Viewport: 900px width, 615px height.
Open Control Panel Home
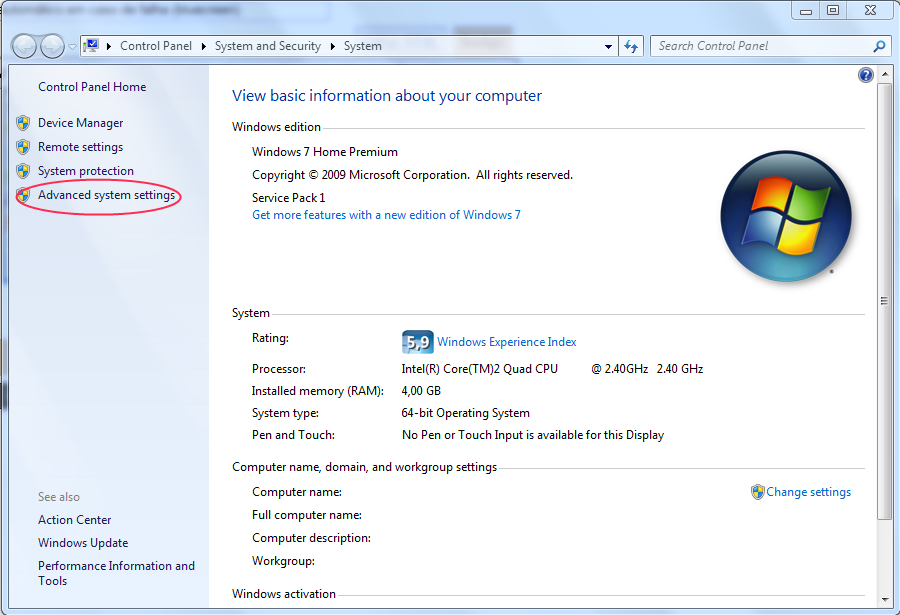point(92,87)
